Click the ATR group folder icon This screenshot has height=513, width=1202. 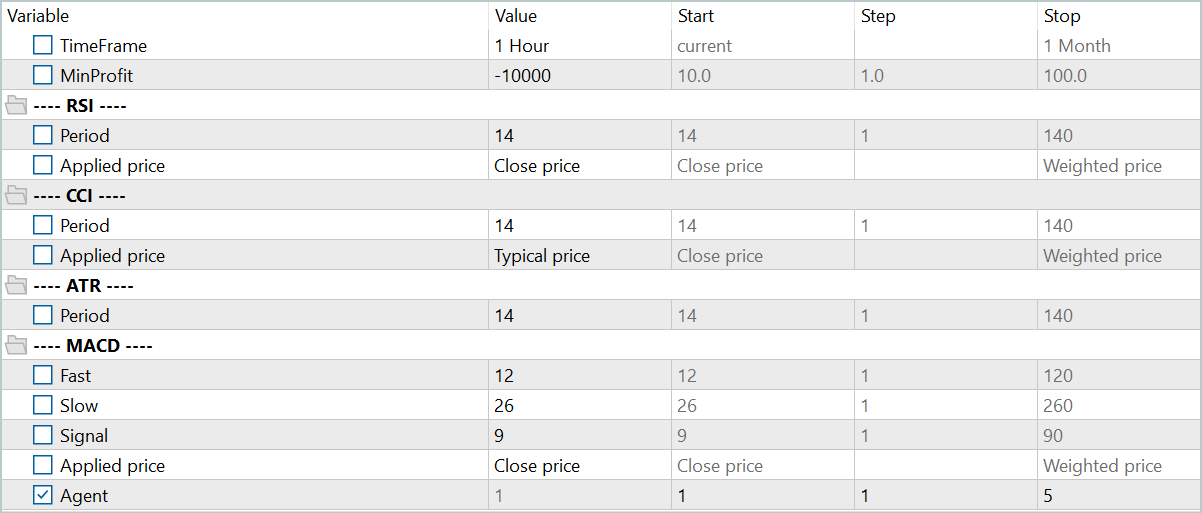pyautogui.click(x=16, y=285)
